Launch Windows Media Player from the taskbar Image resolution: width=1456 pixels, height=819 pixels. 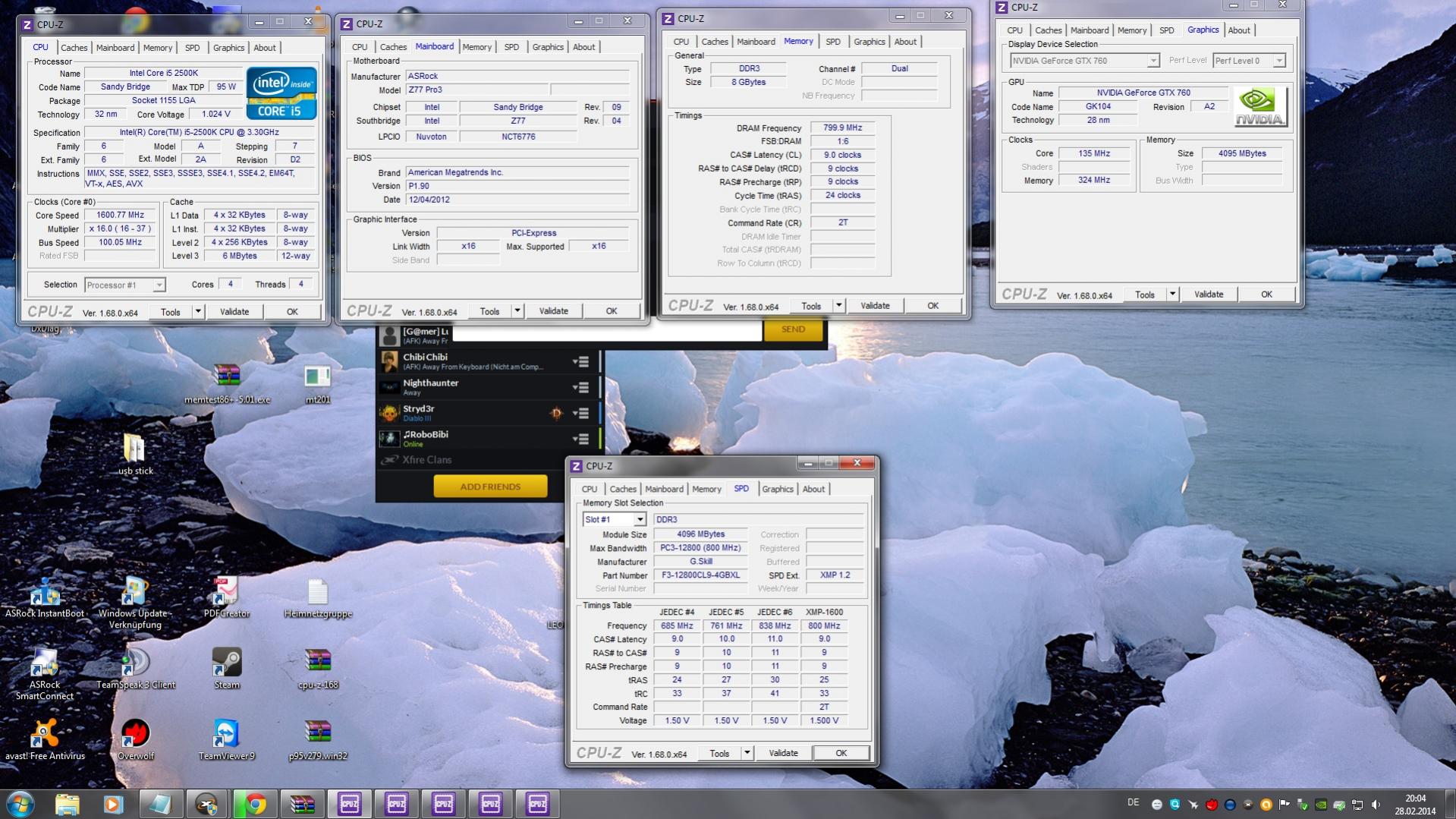(x=113, y=804)
